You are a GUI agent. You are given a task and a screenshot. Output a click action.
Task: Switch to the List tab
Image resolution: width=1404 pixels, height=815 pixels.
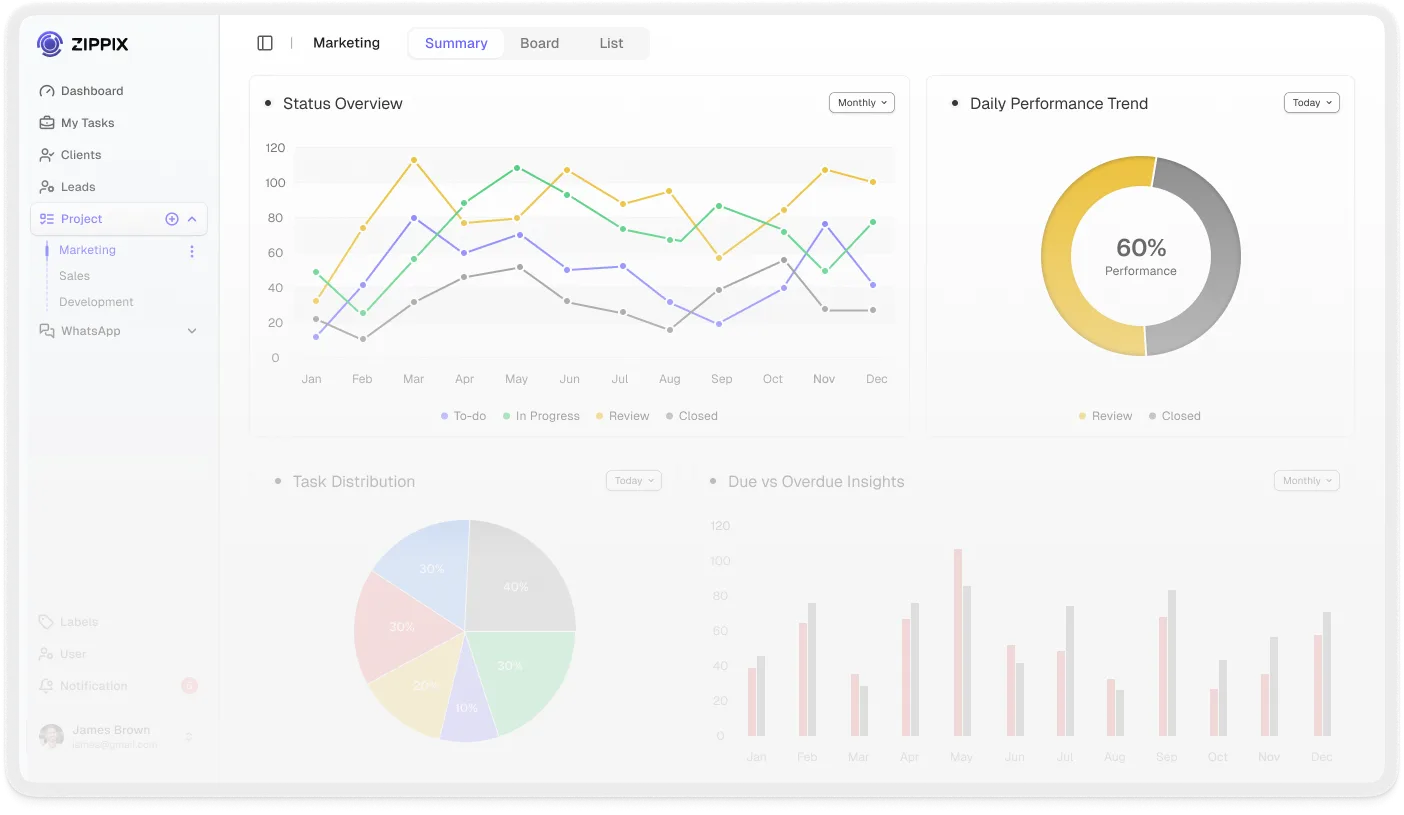611,43
